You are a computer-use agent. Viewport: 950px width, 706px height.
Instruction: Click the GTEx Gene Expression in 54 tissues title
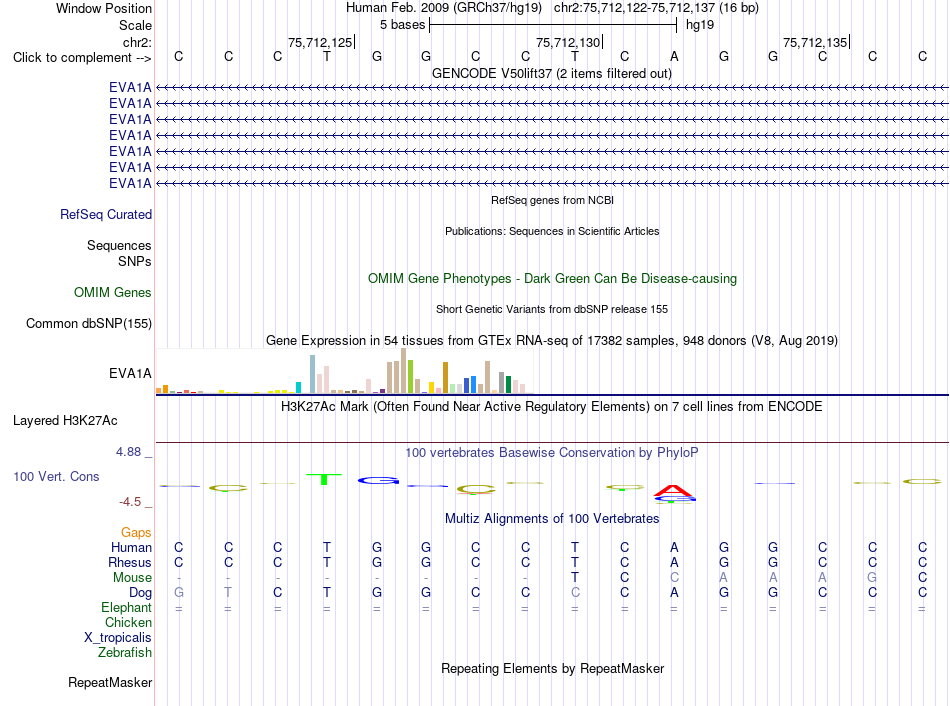552,341
